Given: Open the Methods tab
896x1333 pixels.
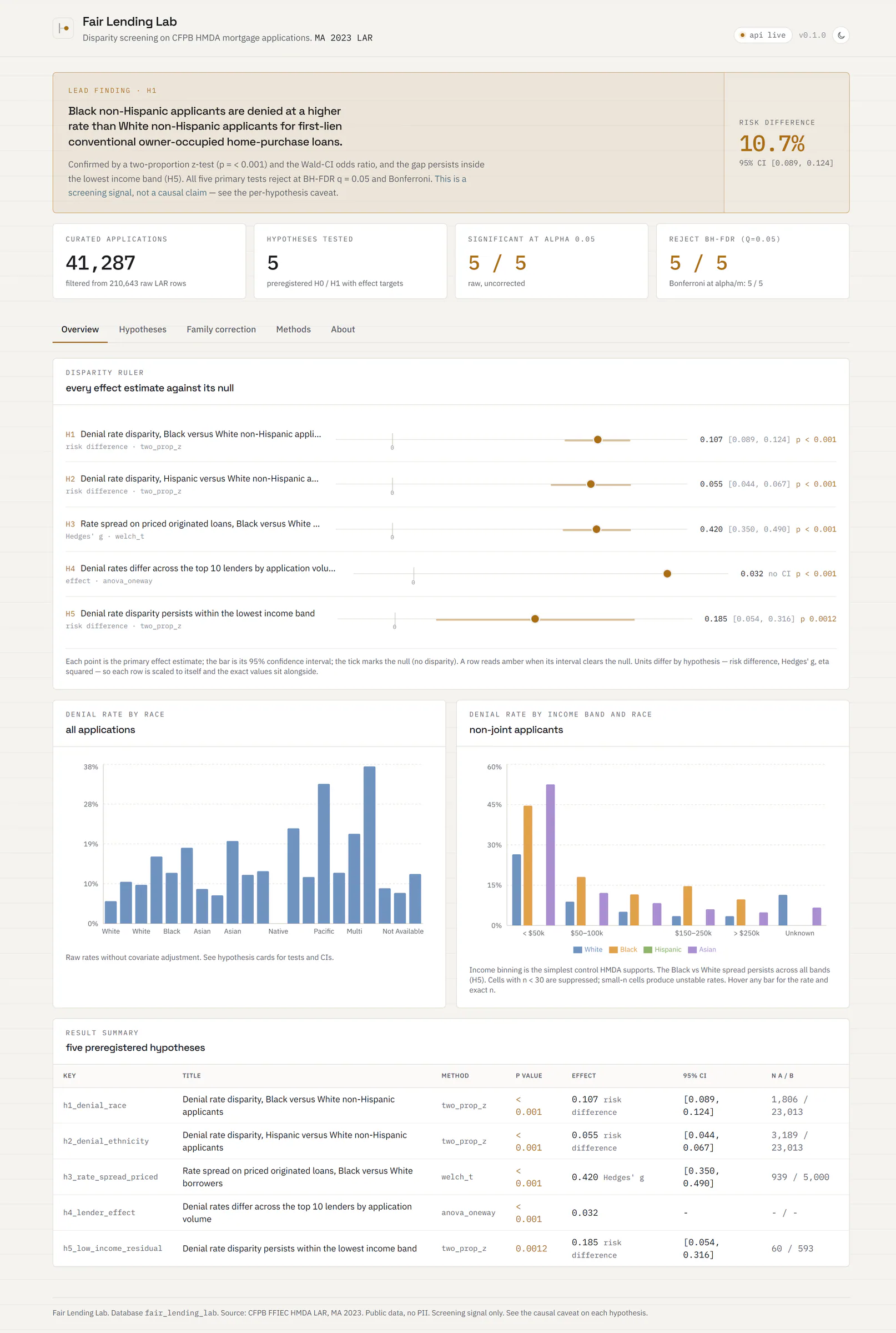Looking at the screenshot, I should pos(293,329).
